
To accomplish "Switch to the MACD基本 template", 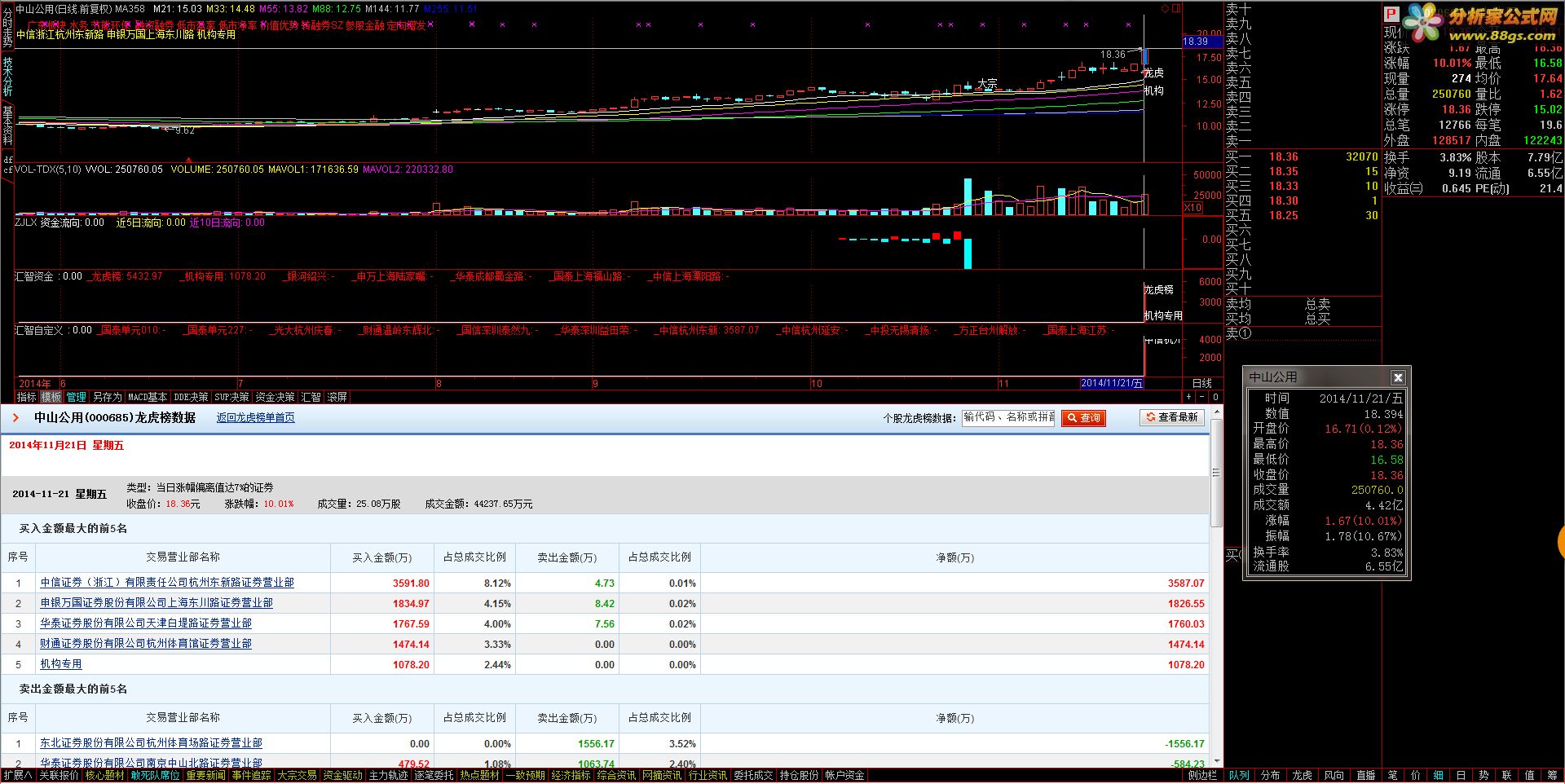I will [148, 397].
